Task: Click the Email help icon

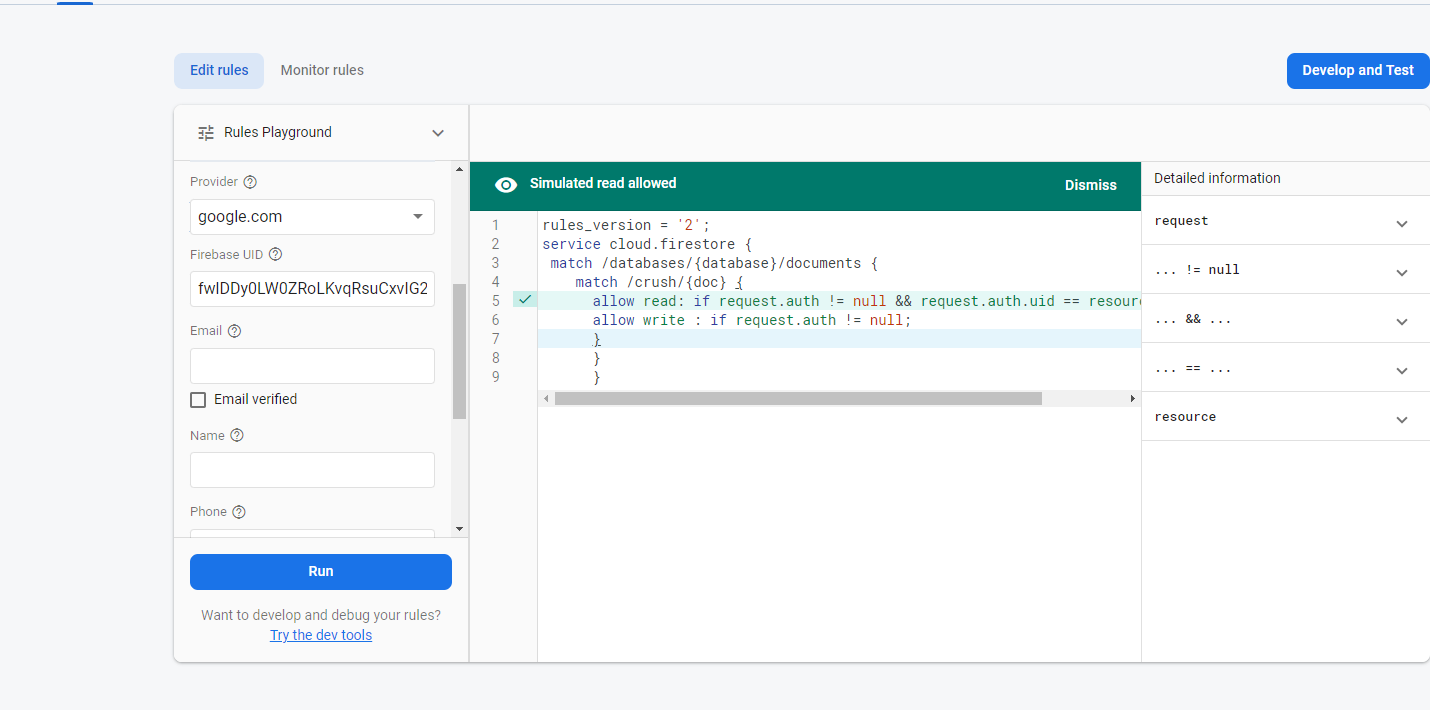Action: coord(234,331)
